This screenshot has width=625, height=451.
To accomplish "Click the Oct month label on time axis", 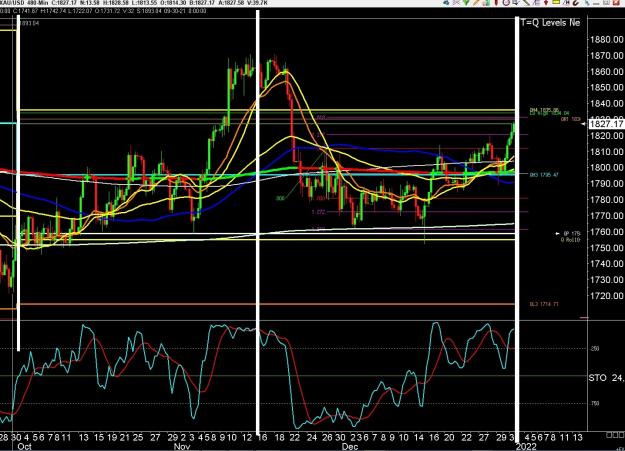I will click(x=24, y=447).
